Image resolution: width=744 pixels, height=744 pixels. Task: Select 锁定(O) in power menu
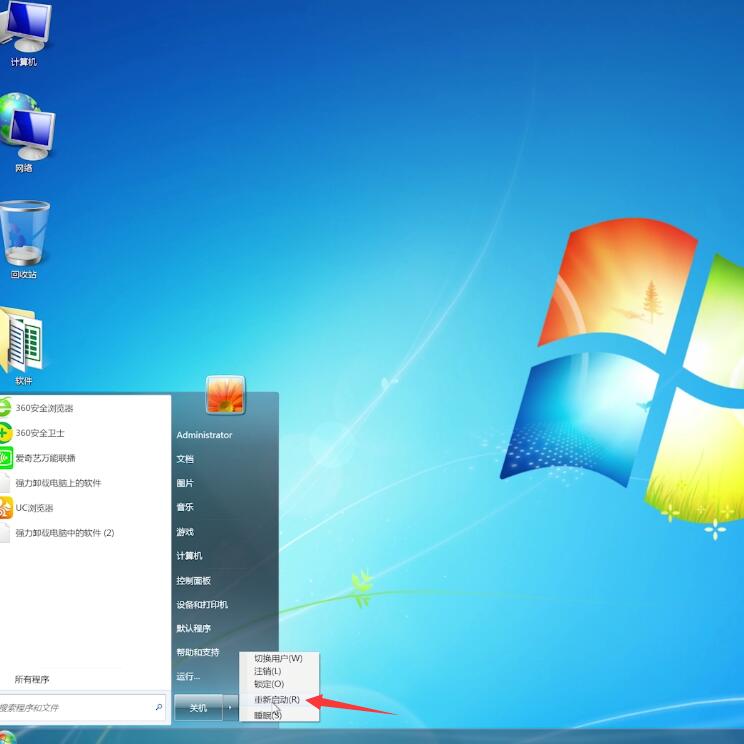coord(279,684)
